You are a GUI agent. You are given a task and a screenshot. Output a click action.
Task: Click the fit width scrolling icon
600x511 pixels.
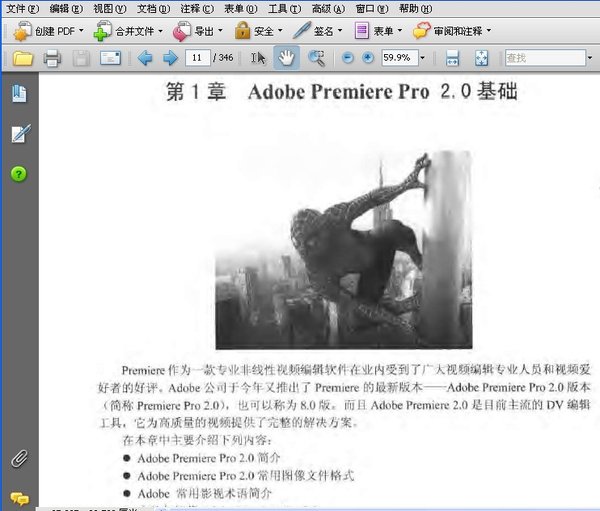[452, 58]
